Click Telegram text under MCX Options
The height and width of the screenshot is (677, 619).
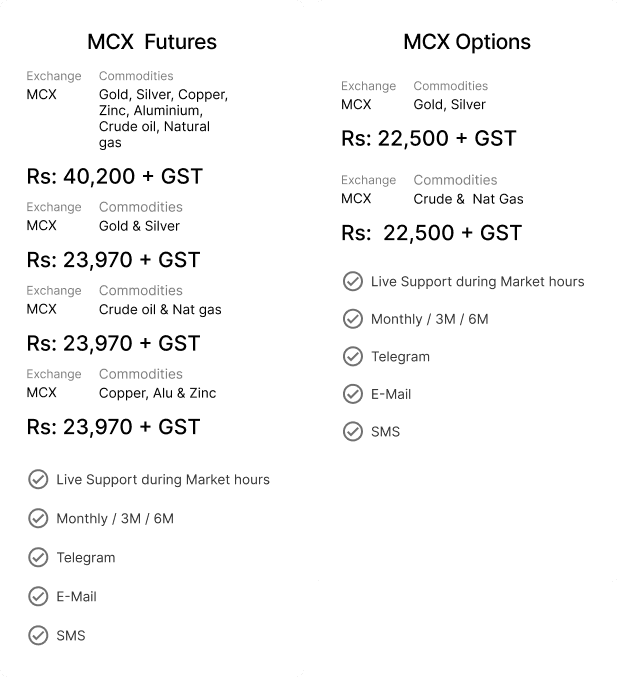click(x=401, y=357)
